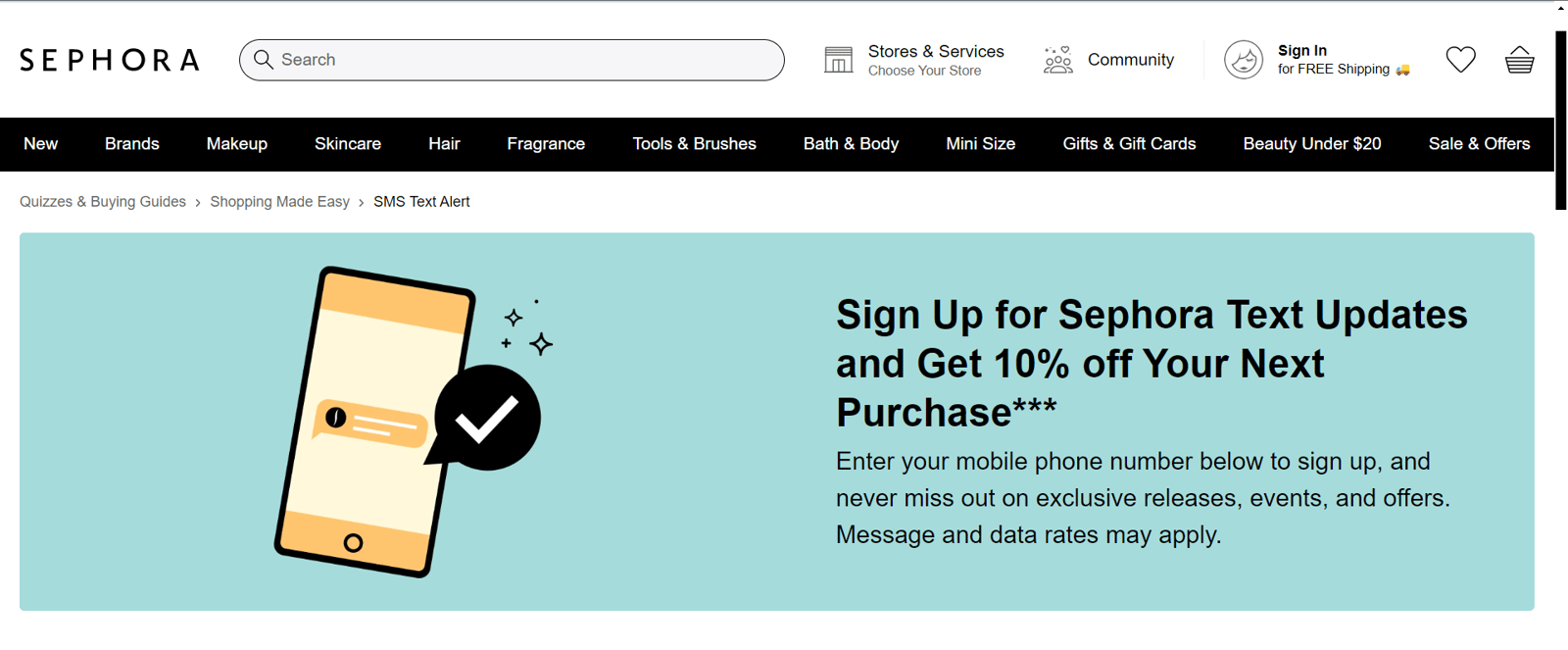1568x650 pixels.
Task: Open the Makeup category
Action: click(x=236, y=143)
